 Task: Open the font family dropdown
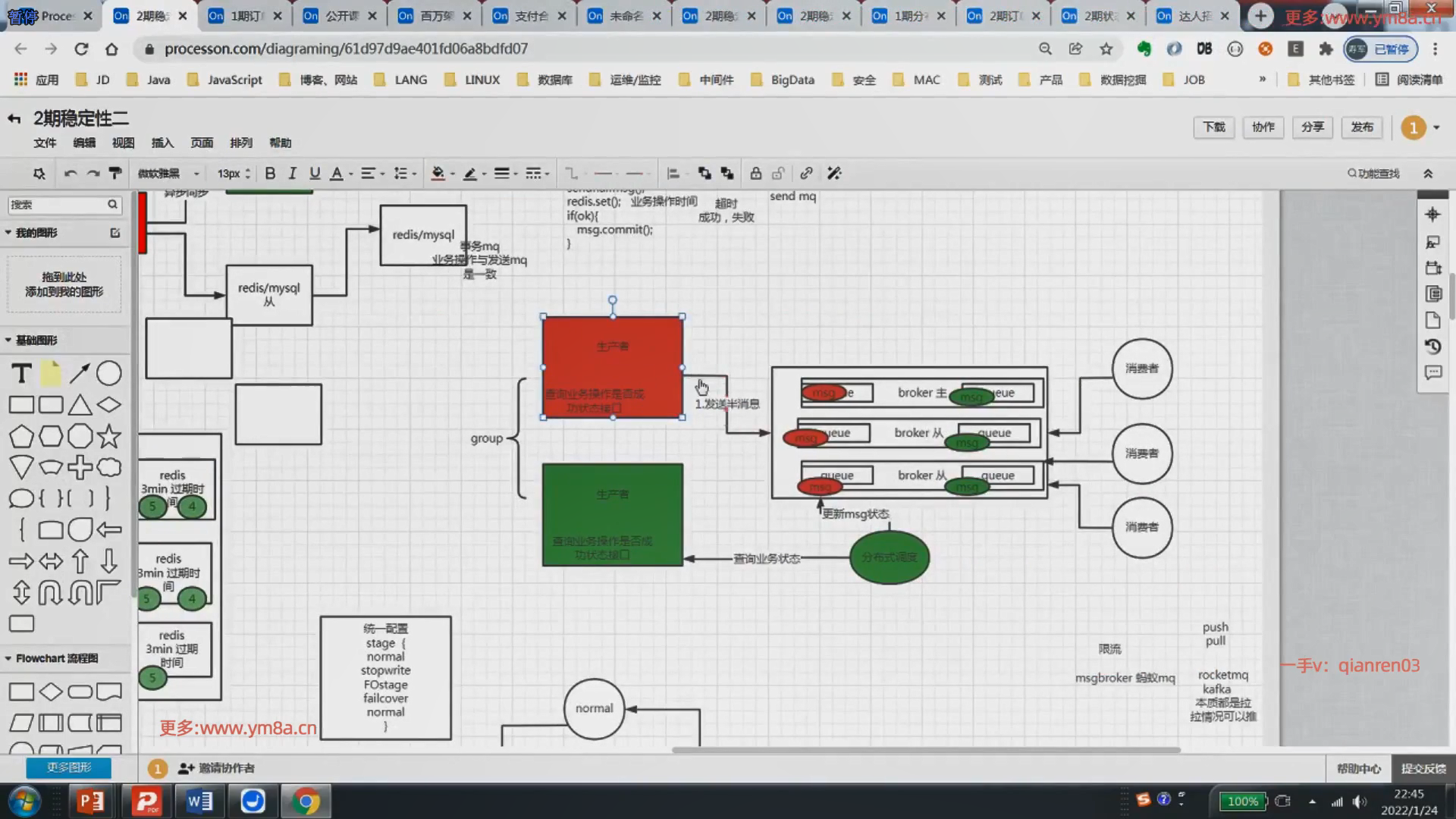tap(168, 174)
